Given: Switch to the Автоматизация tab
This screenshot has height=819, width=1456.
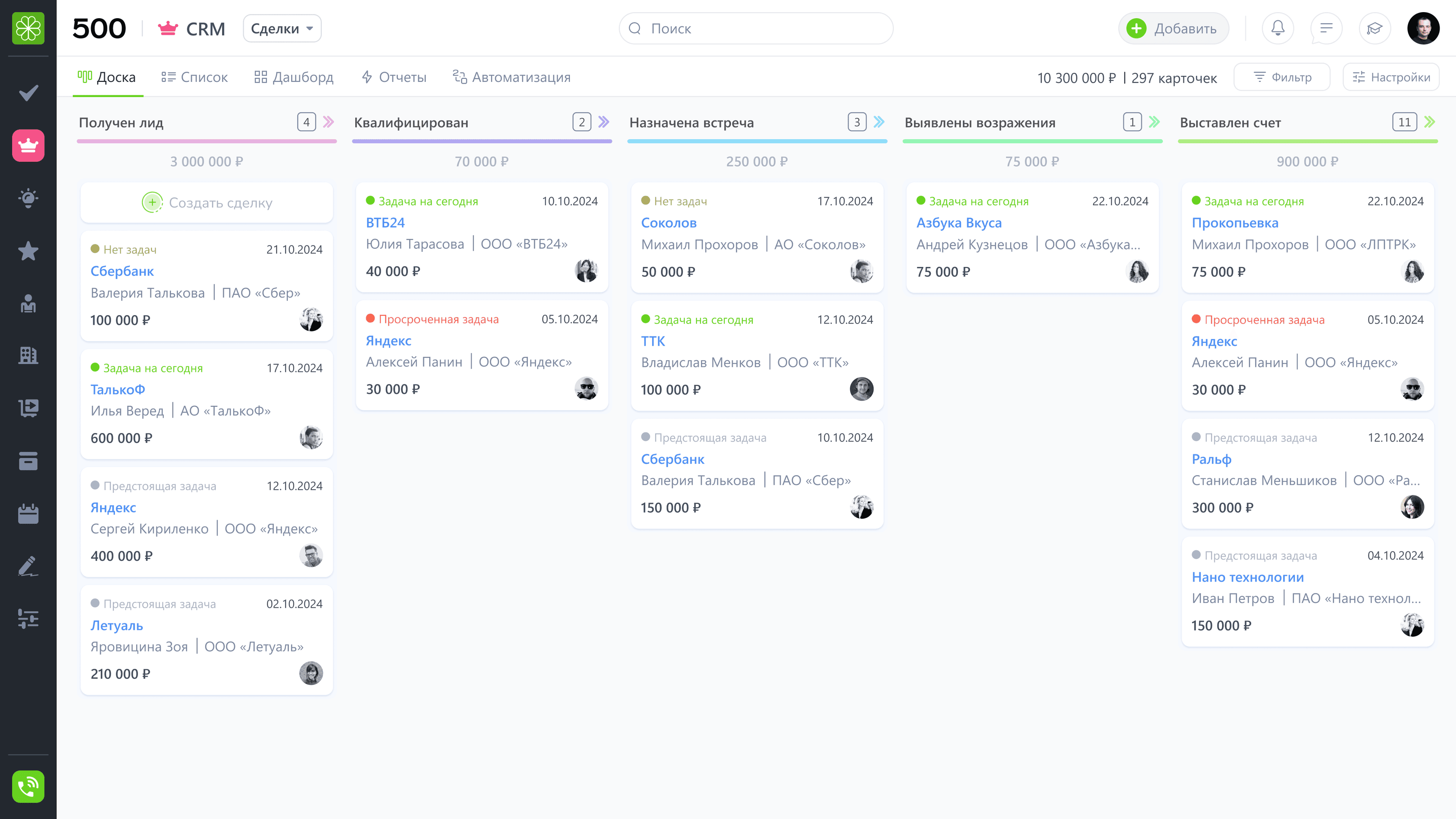Looking at the screenshot, I should pos(511,77).
